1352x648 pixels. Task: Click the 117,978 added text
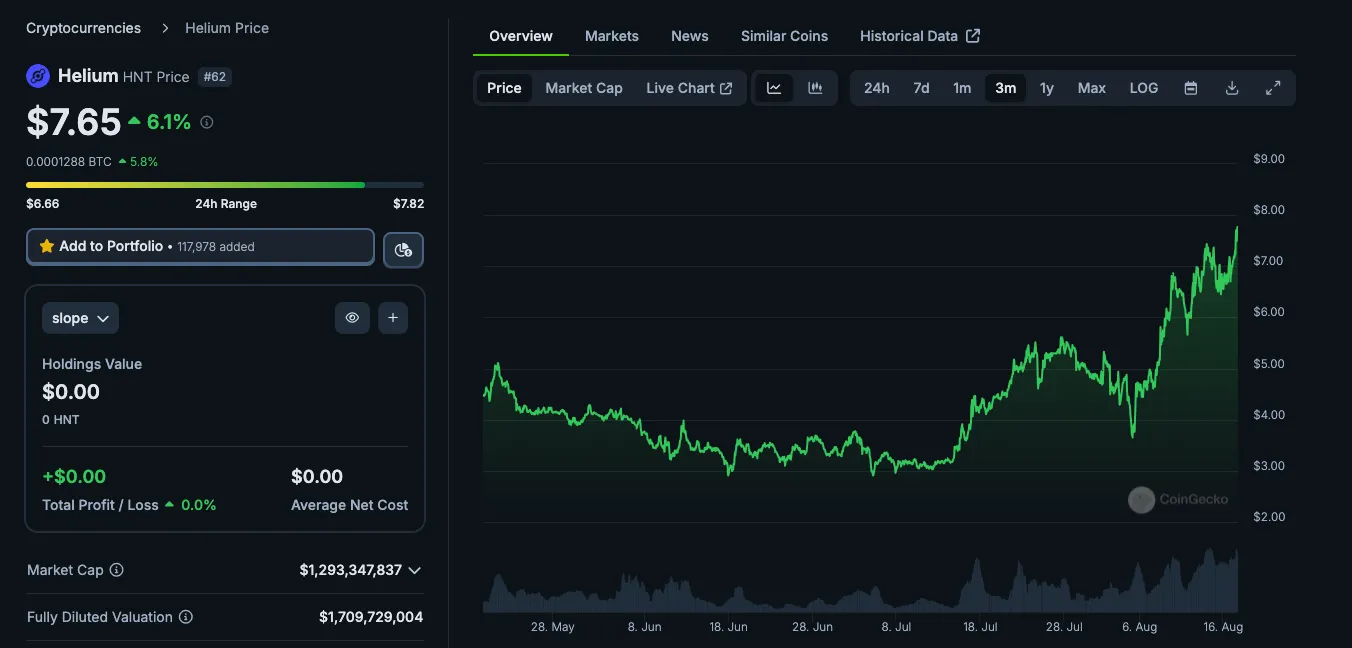click(x=216, y=247)
